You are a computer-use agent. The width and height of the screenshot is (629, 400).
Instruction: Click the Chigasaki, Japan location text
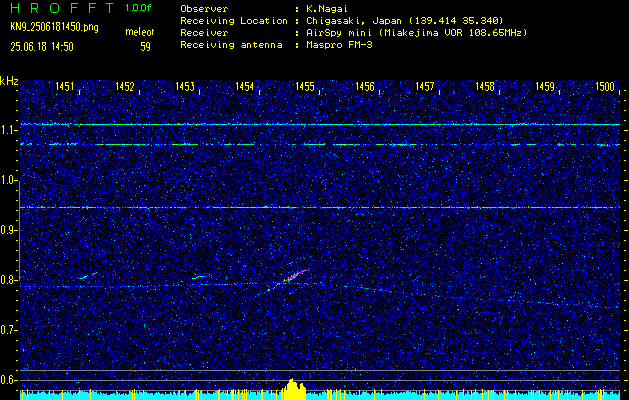[405, 21]
